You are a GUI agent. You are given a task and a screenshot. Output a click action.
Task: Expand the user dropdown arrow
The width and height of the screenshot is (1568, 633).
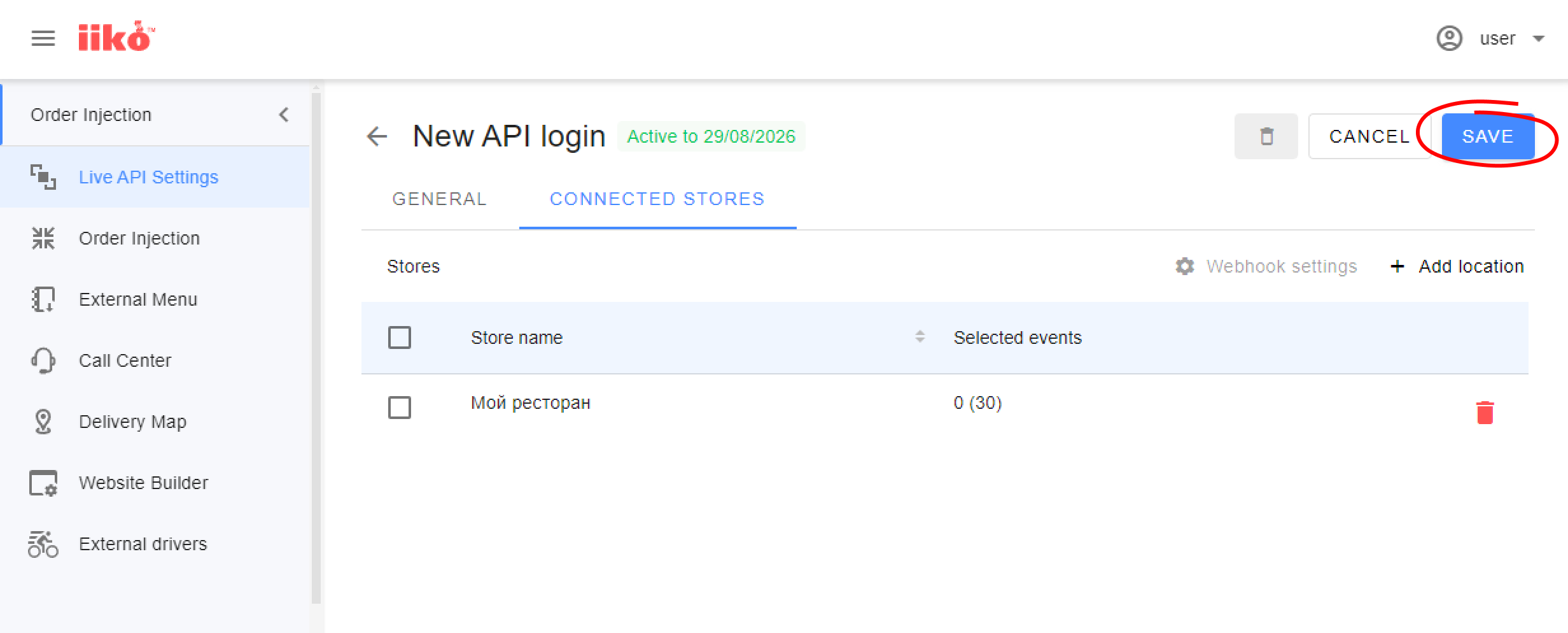pyautogui.click(x=1539, y=39)
